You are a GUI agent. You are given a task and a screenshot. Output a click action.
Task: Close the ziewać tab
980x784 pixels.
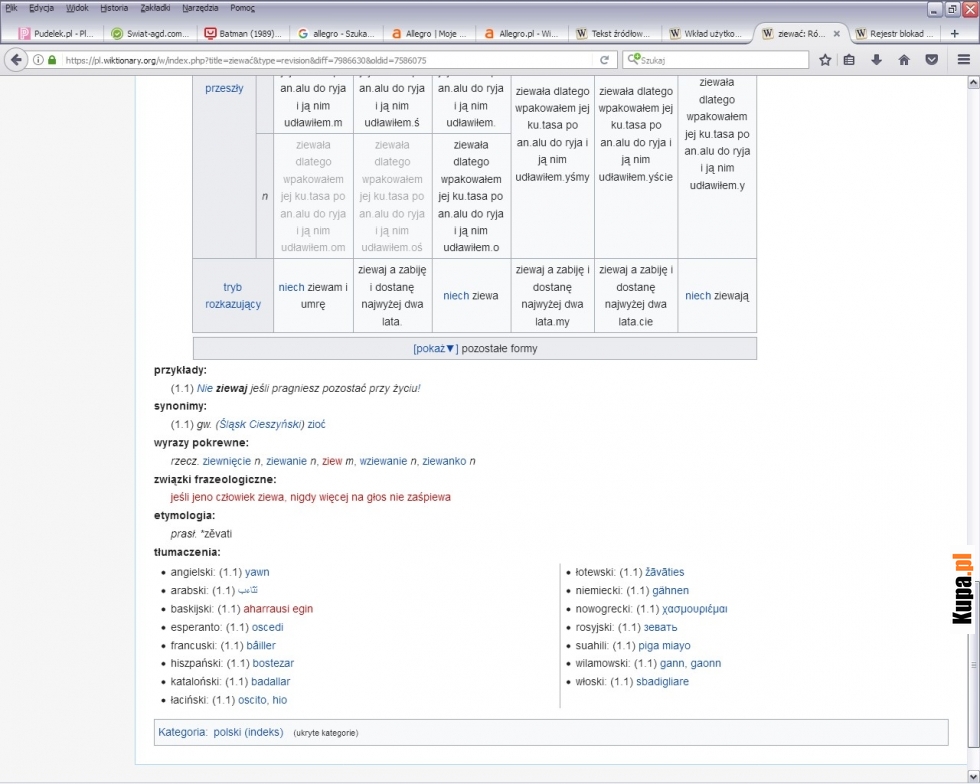point(837,34)
